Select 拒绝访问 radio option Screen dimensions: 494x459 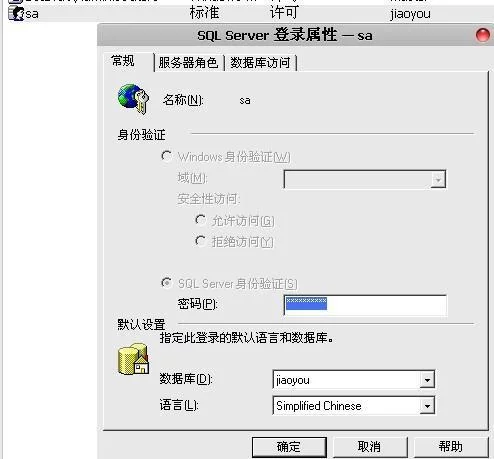pyautogui.click(x=200, y=241)
